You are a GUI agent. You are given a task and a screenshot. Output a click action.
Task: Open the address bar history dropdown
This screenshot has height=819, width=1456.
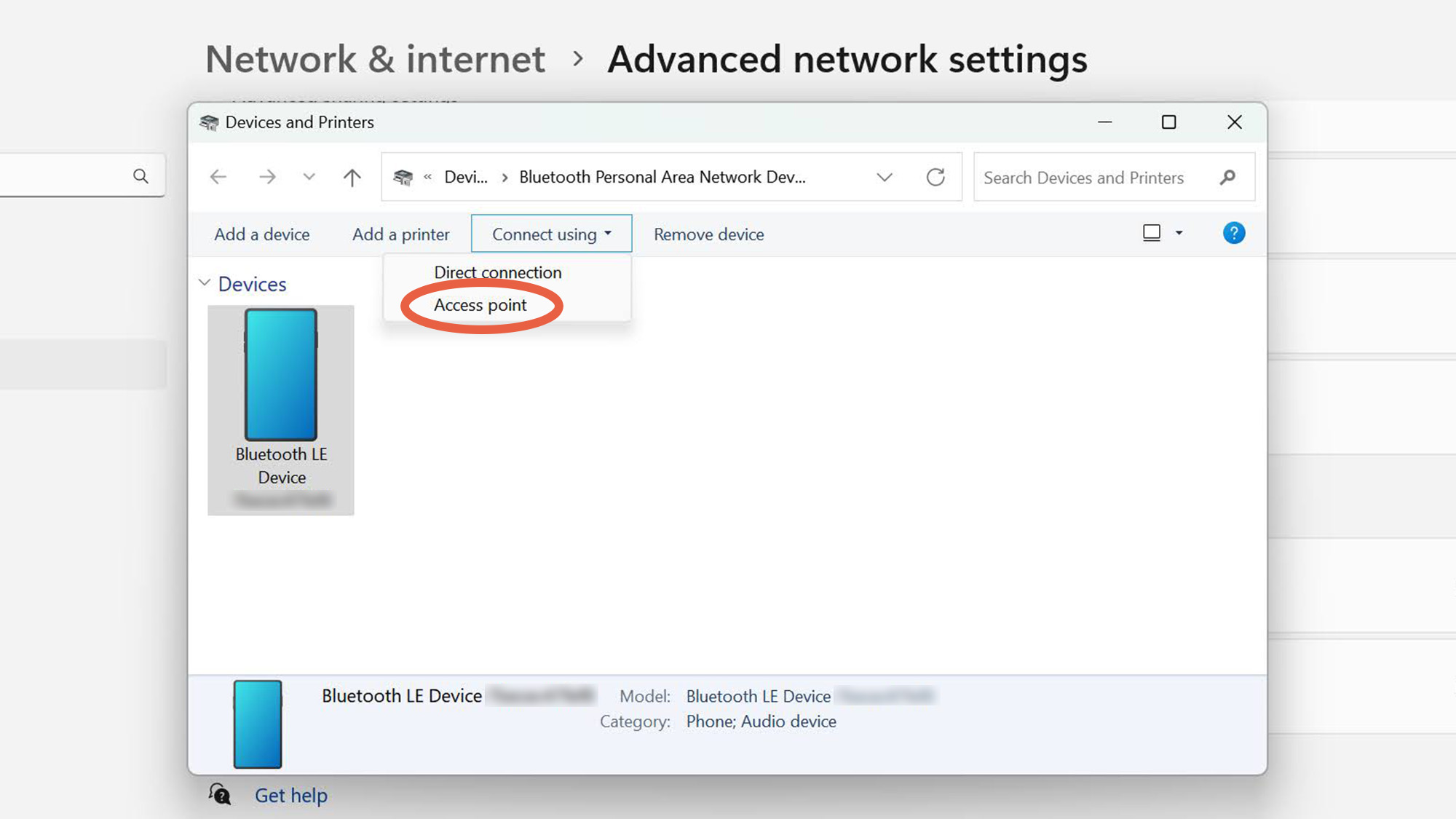(884, 177)
